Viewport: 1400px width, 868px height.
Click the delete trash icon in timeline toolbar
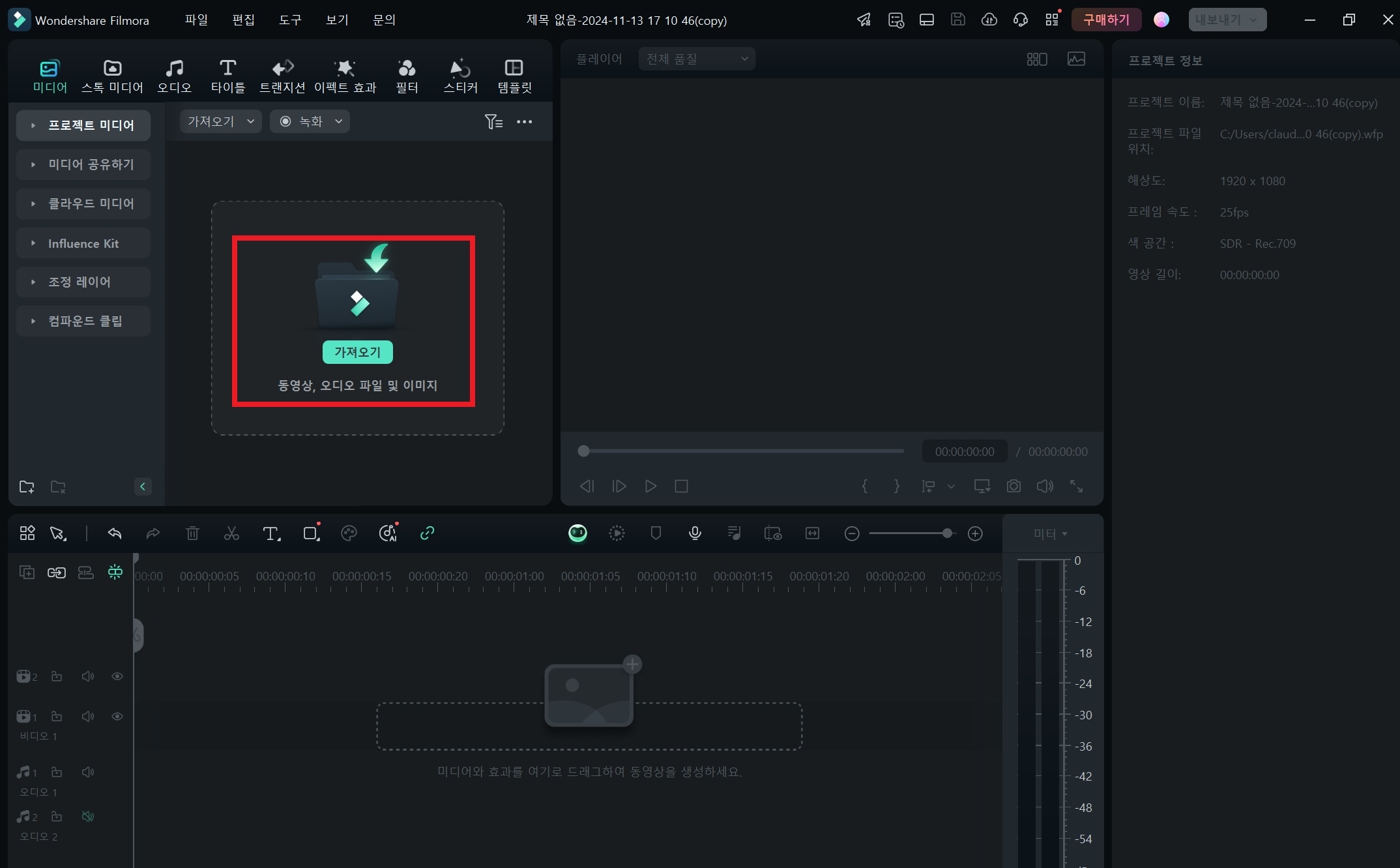pos(192,533)
